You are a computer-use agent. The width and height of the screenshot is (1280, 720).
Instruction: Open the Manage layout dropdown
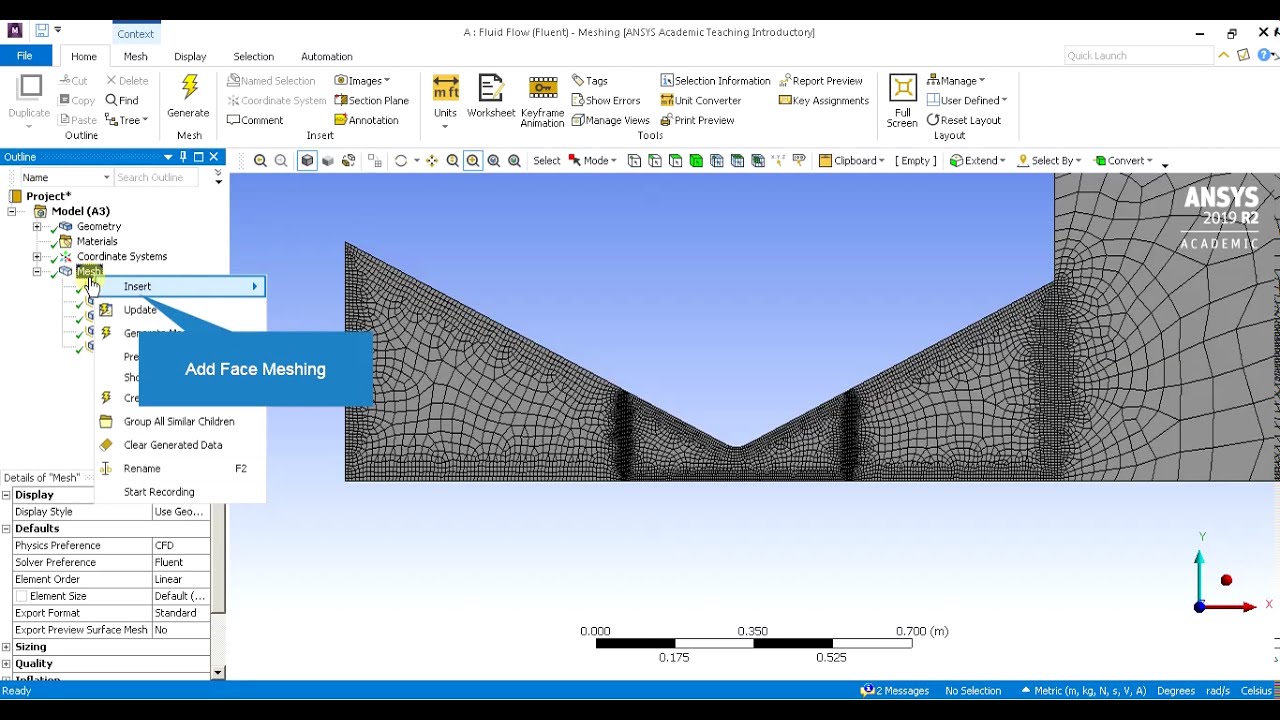[x=956, y=80]
